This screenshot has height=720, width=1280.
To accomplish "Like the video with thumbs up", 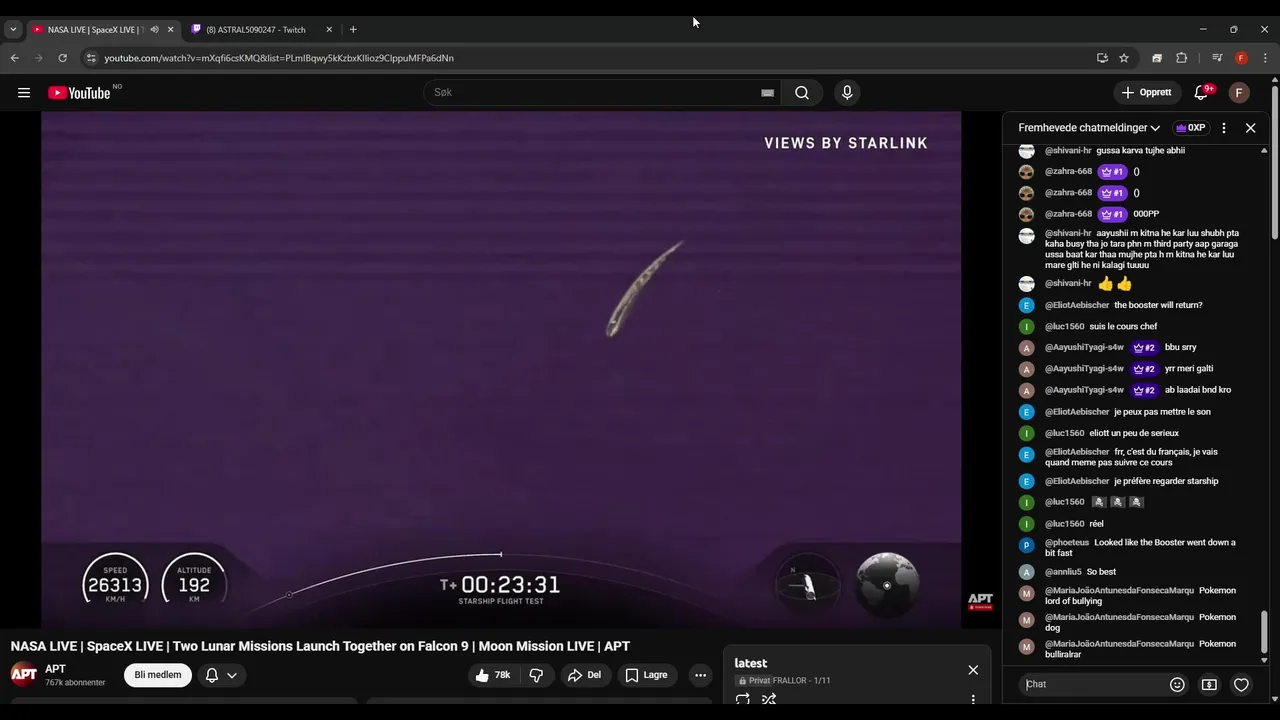I will click(493, 675).
